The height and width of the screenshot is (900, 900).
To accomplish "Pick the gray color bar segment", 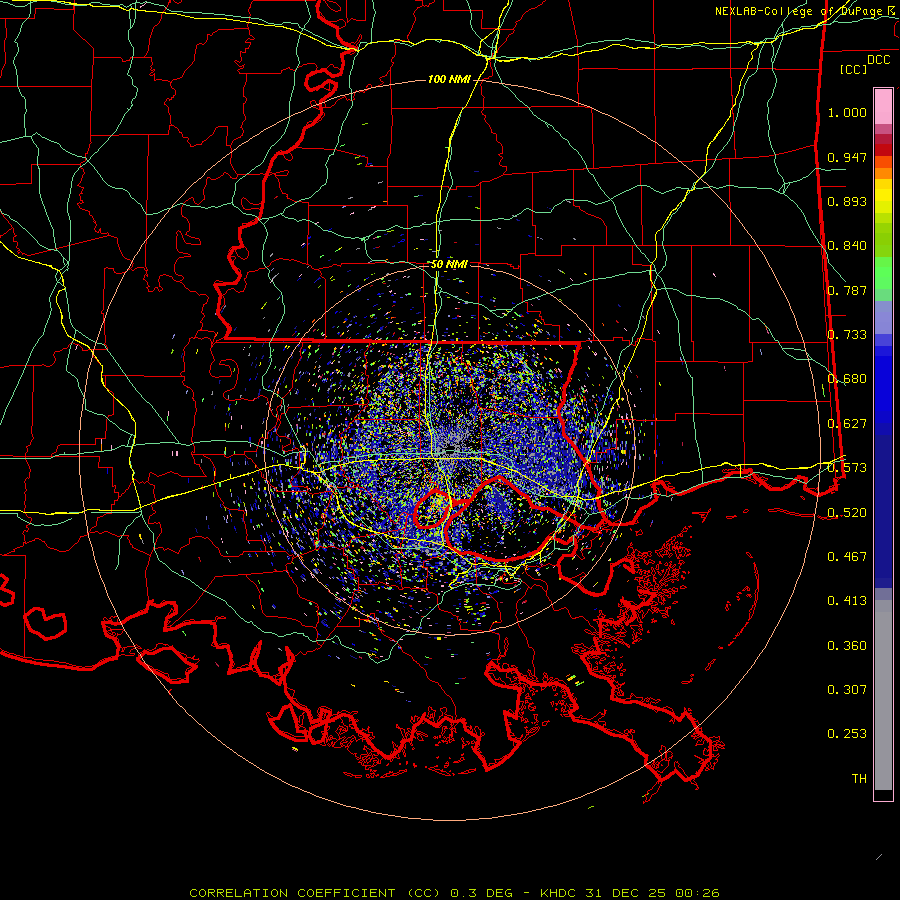I will 883,695.
